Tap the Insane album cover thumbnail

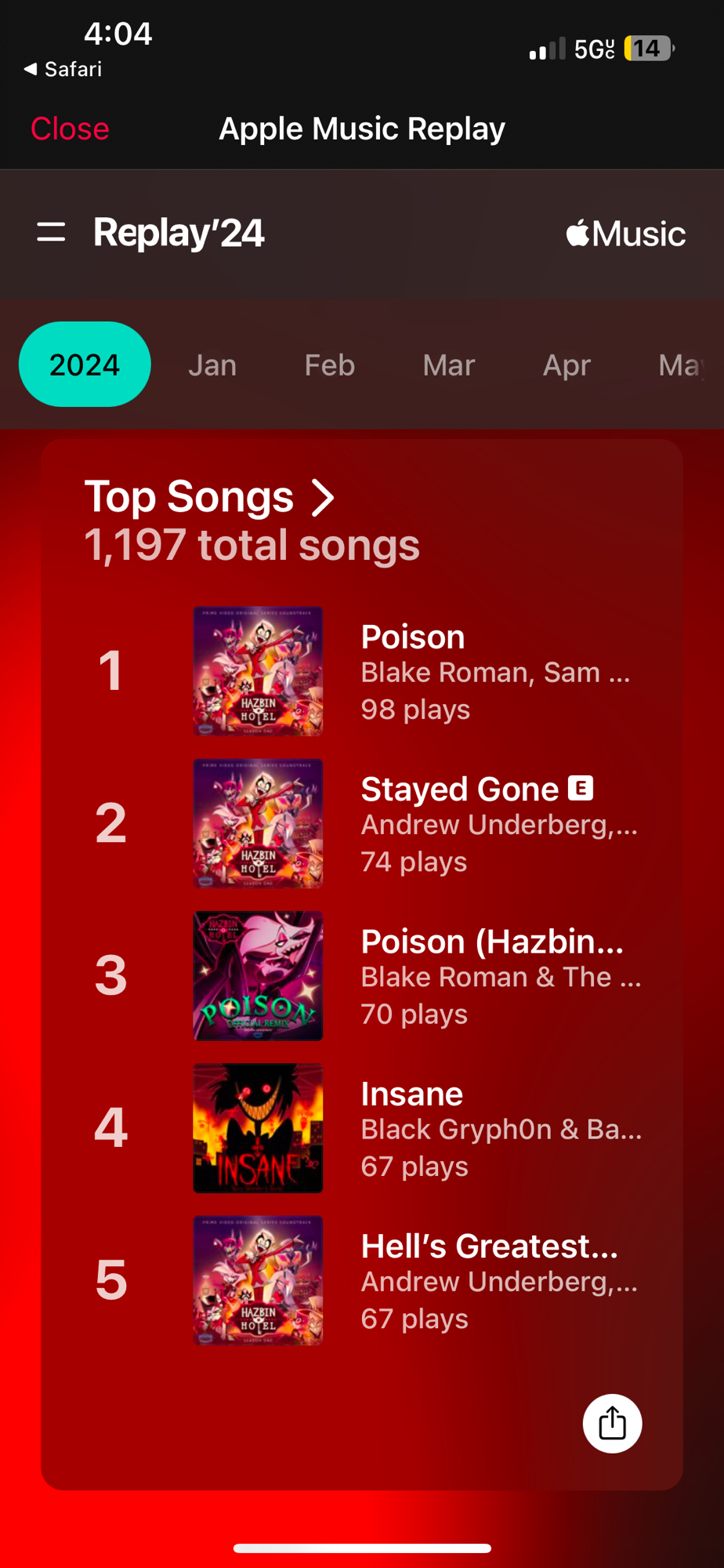coord(258,1127)
